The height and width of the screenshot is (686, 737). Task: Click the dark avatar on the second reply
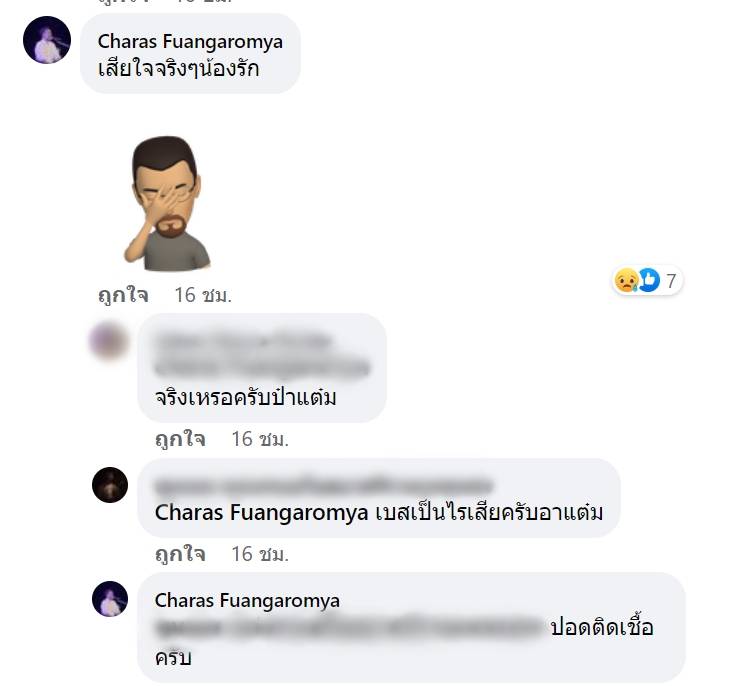pyautogui.click(x=110, y=485)
